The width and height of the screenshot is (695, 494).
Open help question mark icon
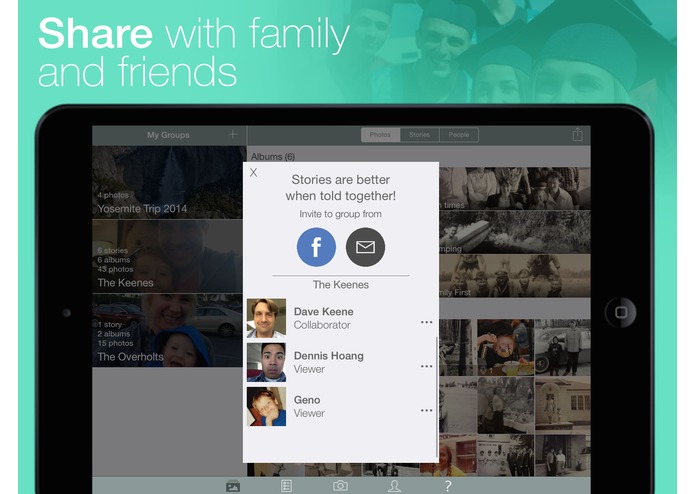(x=448, y=486)
